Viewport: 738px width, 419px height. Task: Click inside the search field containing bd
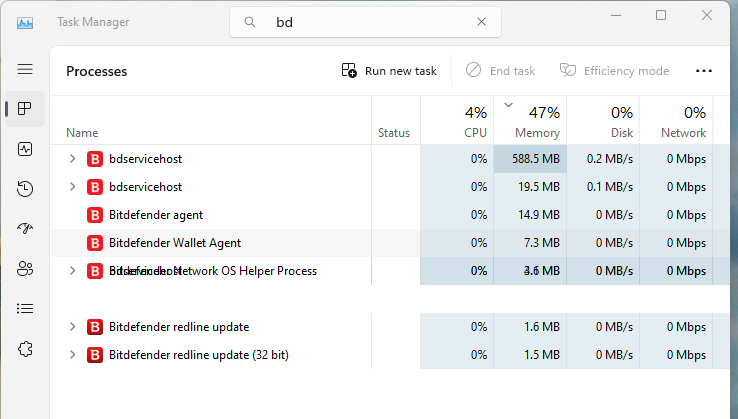tap(360, 21)
